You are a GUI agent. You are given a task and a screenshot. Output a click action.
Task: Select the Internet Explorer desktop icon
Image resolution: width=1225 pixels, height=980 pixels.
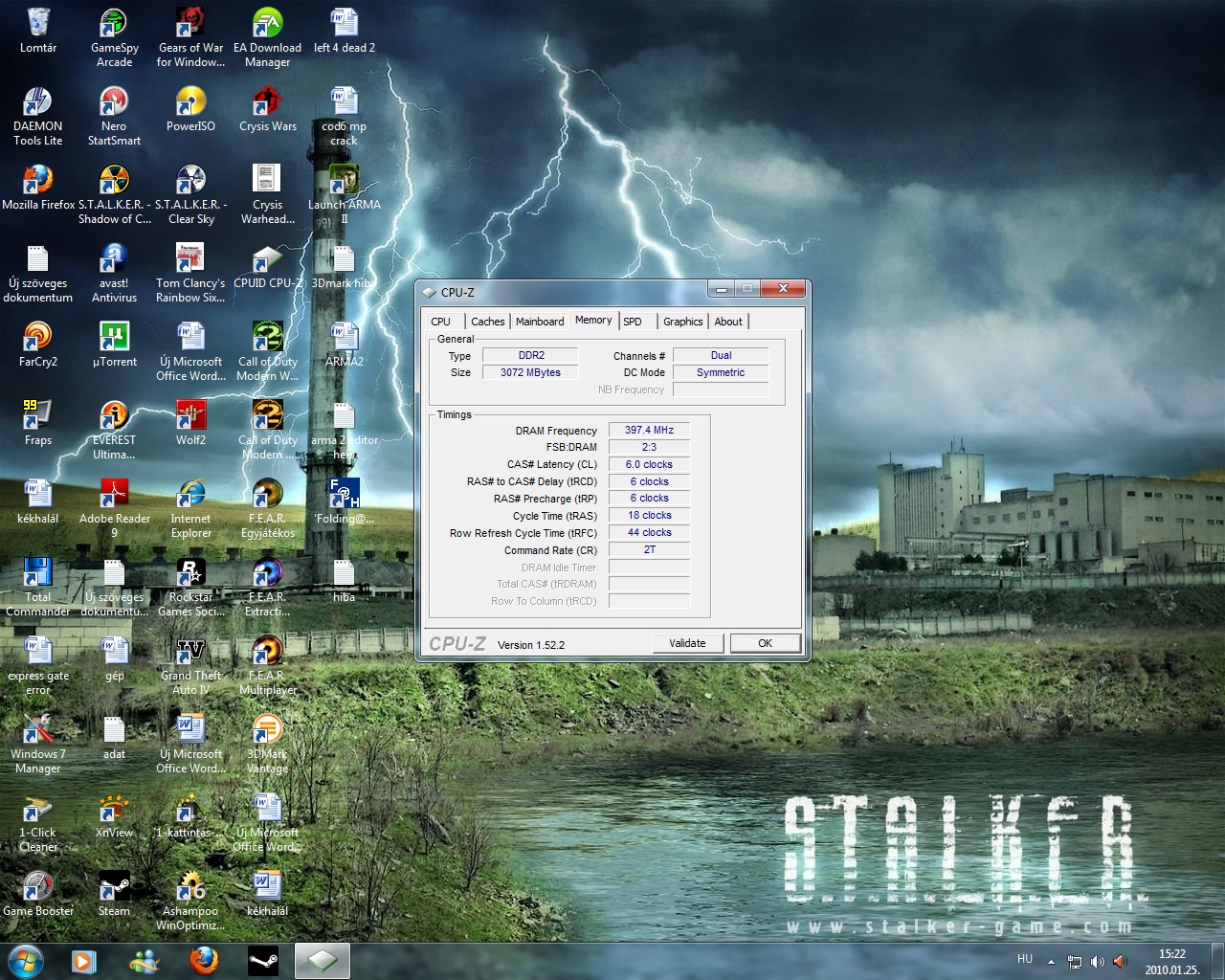tap(190, 508)
